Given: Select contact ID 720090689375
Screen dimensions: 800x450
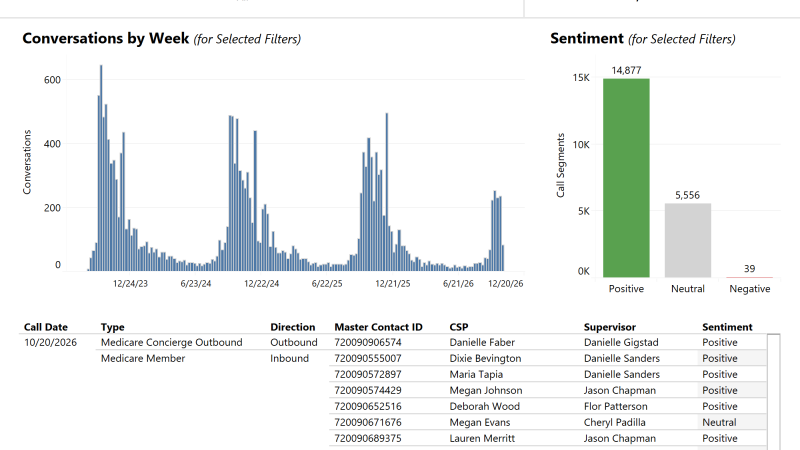Looking at the screenshot, I should click(x=368, y=438).
